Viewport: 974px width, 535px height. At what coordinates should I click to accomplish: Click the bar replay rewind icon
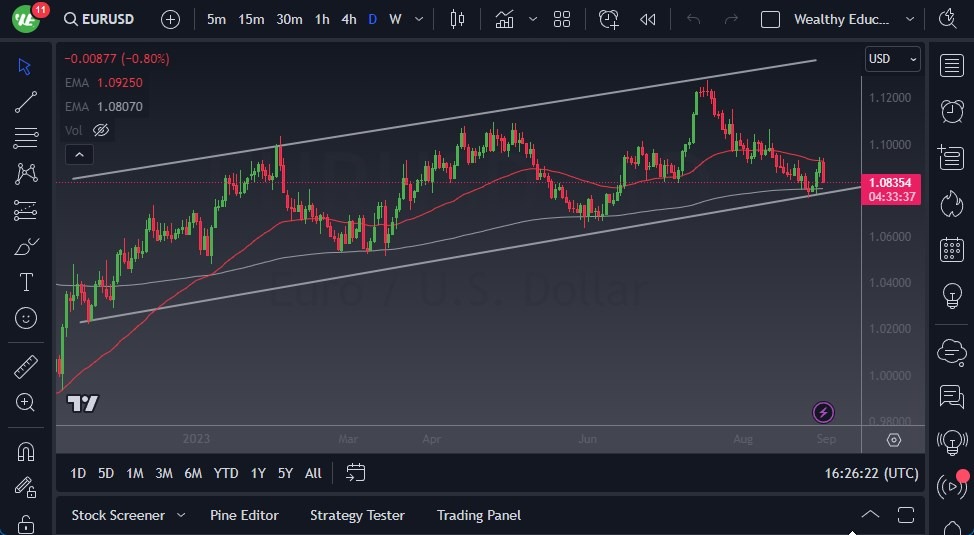648,19
